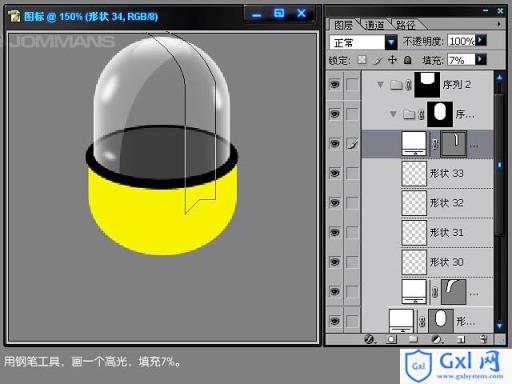Image resolution: width=512 pixels, height=384 pixels.
Task: Hide the 形状 31 layer
Action: click(335, 232)
